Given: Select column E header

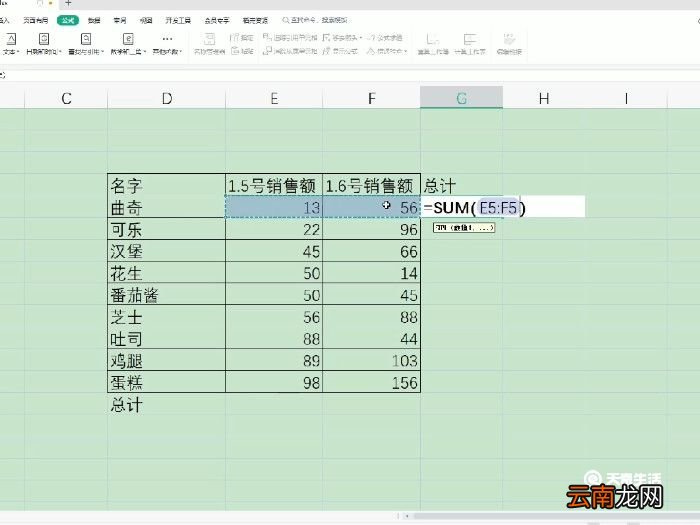Looking at the screenshot, I should click(x=274, y=98).
